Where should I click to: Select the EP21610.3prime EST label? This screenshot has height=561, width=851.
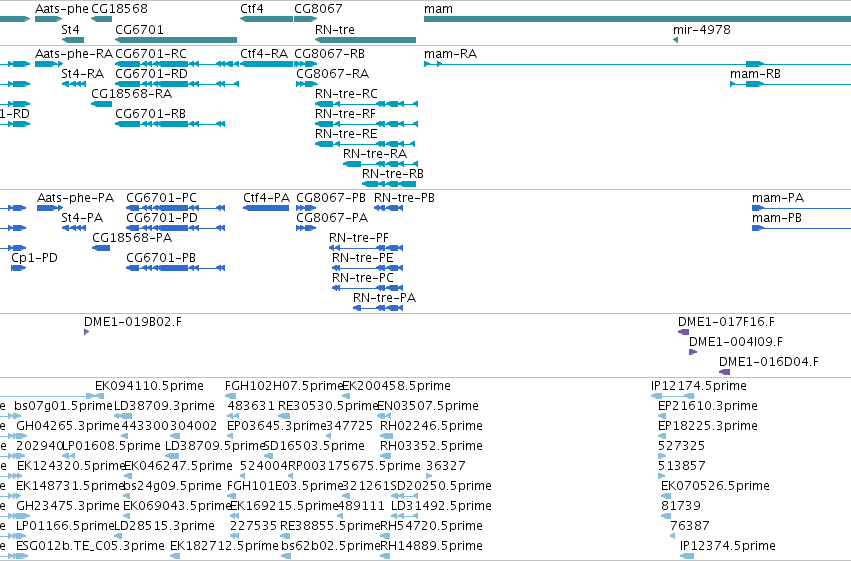coord(708,406)
